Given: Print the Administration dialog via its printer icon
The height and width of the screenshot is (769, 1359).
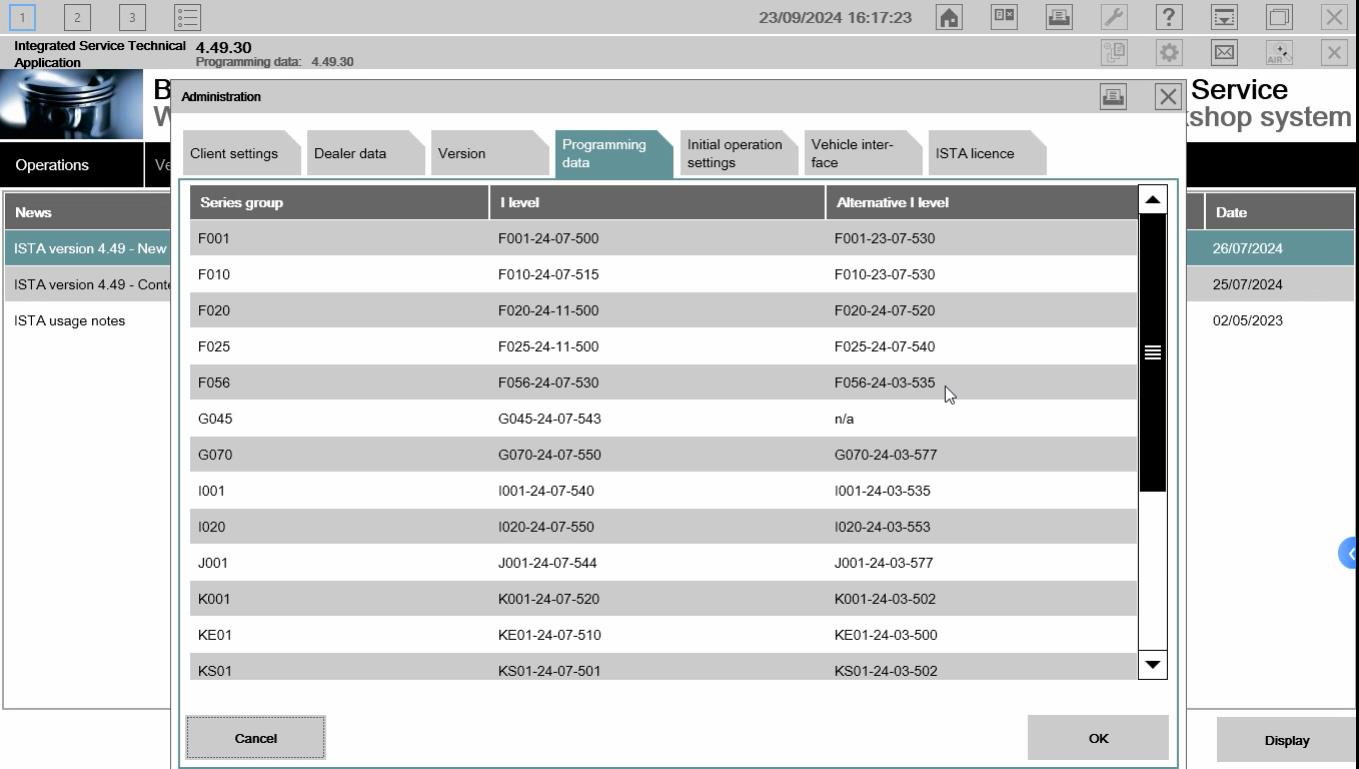Looking at the screenshot, I should point(1113,97).
